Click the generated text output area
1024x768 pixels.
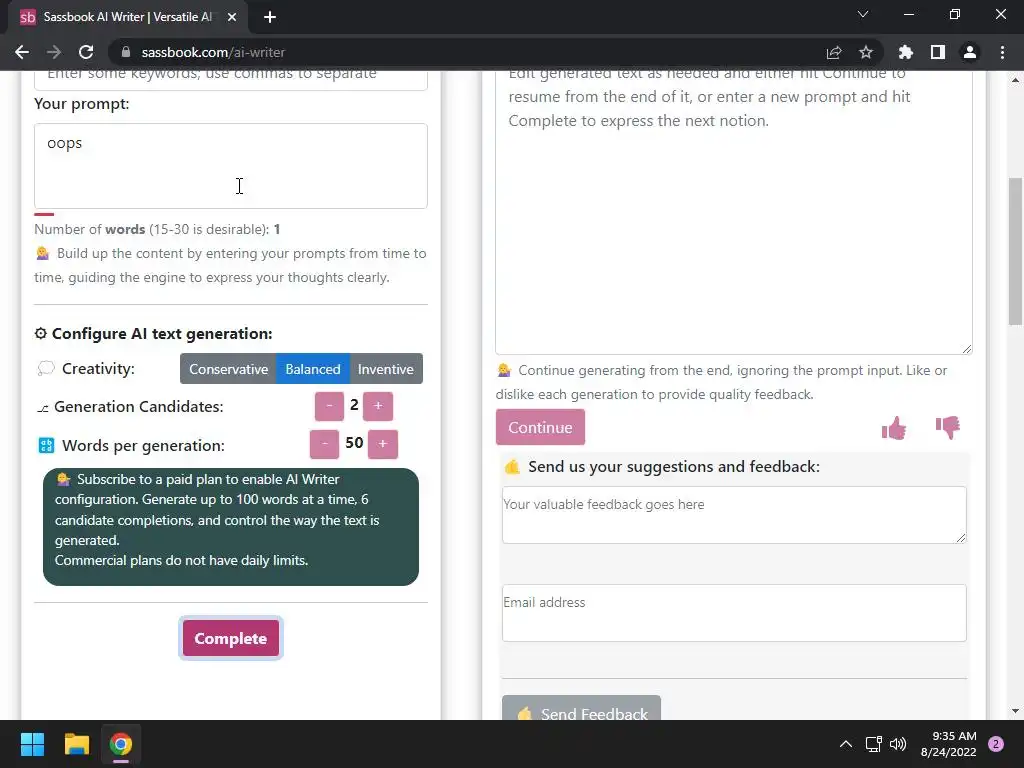click(733, 212)
